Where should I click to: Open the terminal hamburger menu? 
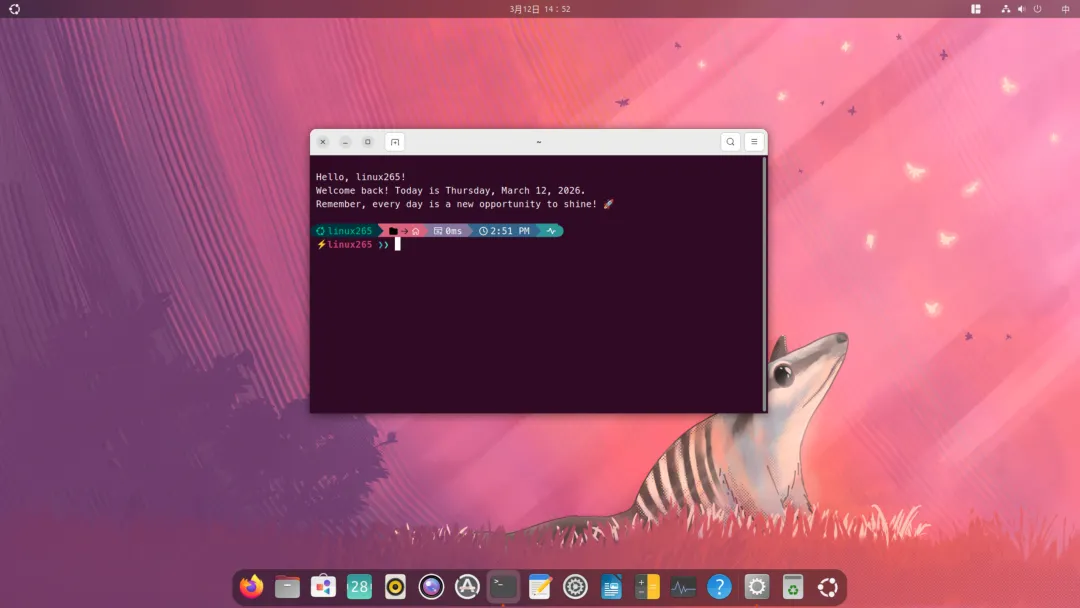(x=754, y=142)
